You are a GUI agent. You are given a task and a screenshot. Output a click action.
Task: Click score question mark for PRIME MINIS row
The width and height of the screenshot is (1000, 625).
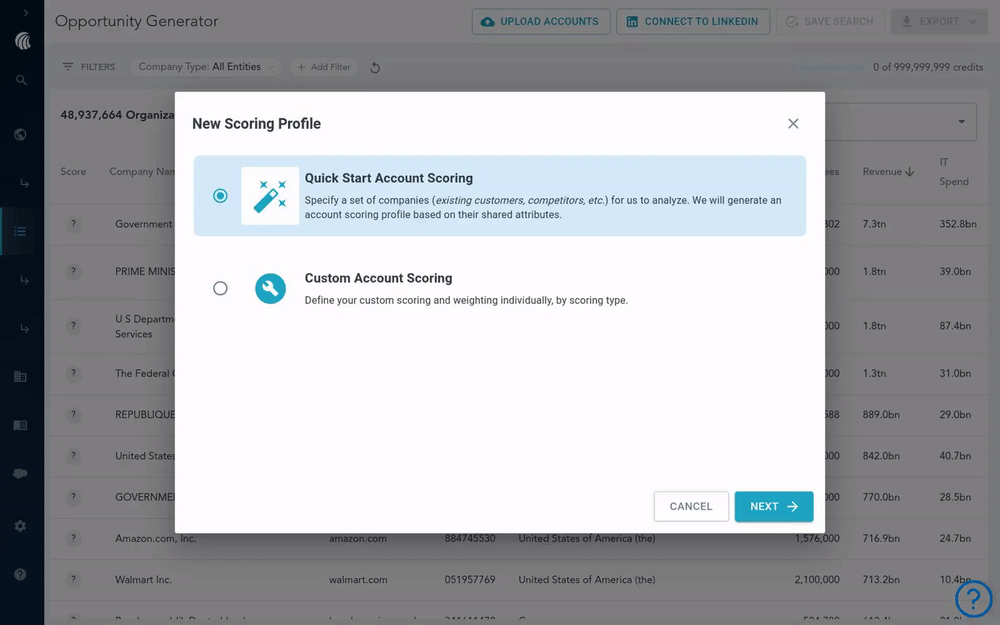click(73, 271)
